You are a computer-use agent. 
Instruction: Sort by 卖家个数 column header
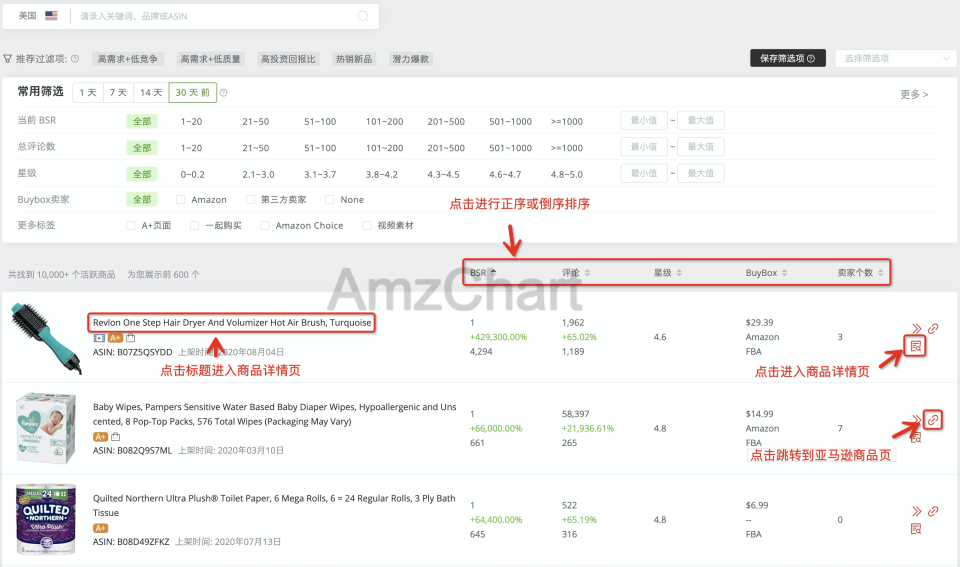tap(860, 272)
